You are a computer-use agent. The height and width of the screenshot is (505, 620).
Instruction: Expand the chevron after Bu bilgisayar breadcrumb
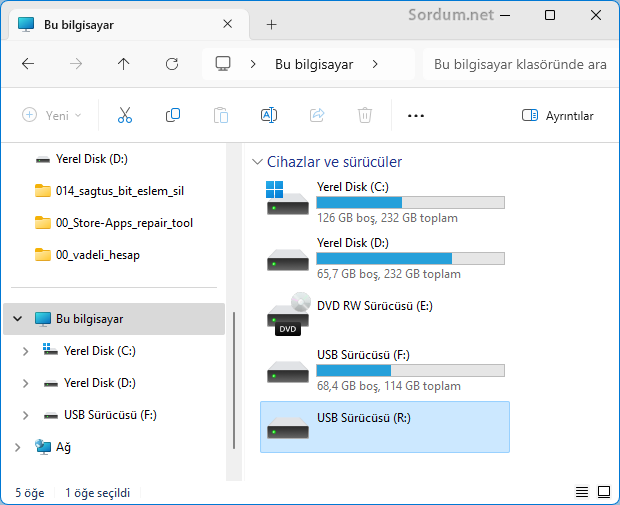pyautogui.click(x=375, y=64)
